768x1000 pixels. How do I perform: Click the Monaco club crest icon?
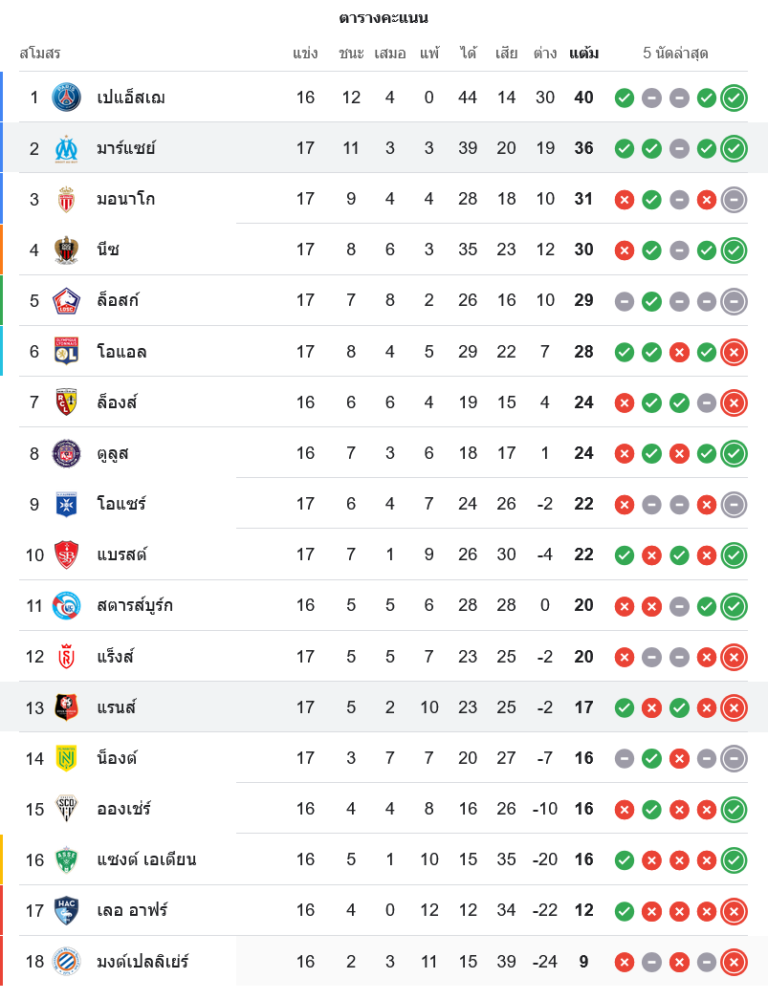pos(67,199)
